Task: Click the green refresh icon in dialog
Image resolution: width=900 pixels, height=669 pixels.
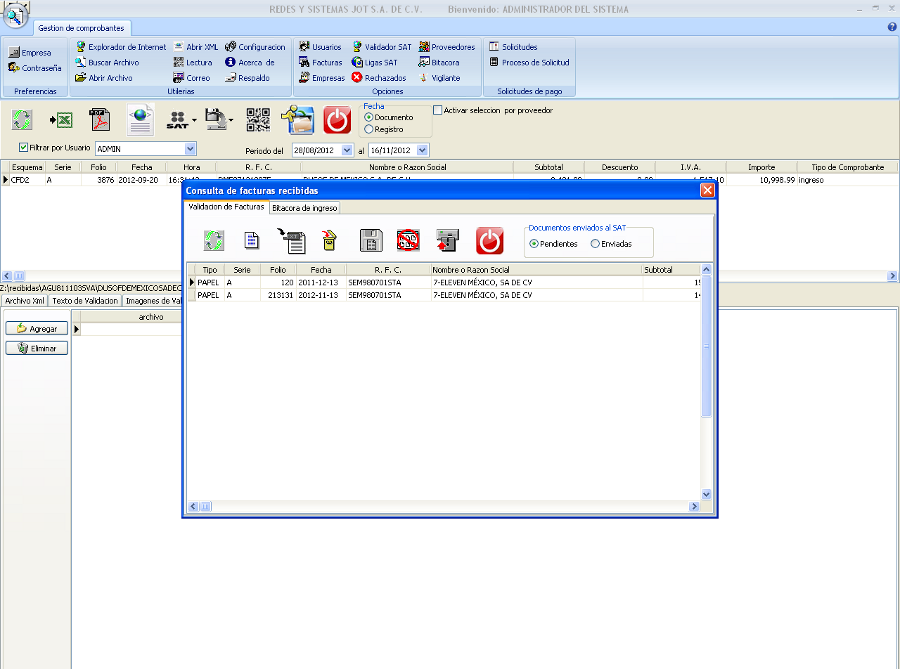Action: pos(213,240)
